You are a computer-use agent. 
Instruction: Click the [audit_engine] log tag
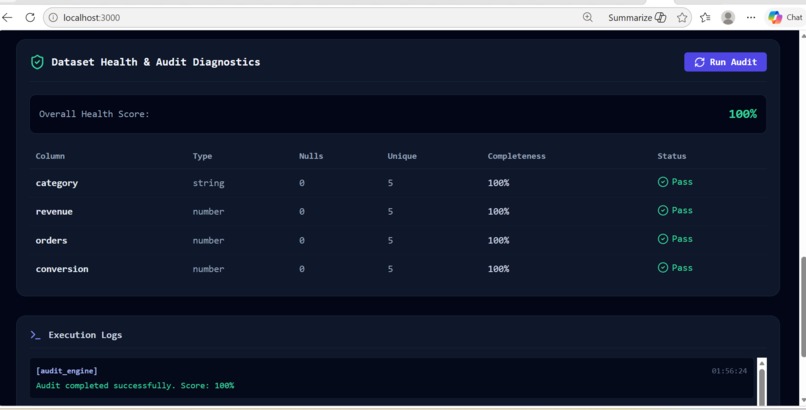click(x=66, y=371)
